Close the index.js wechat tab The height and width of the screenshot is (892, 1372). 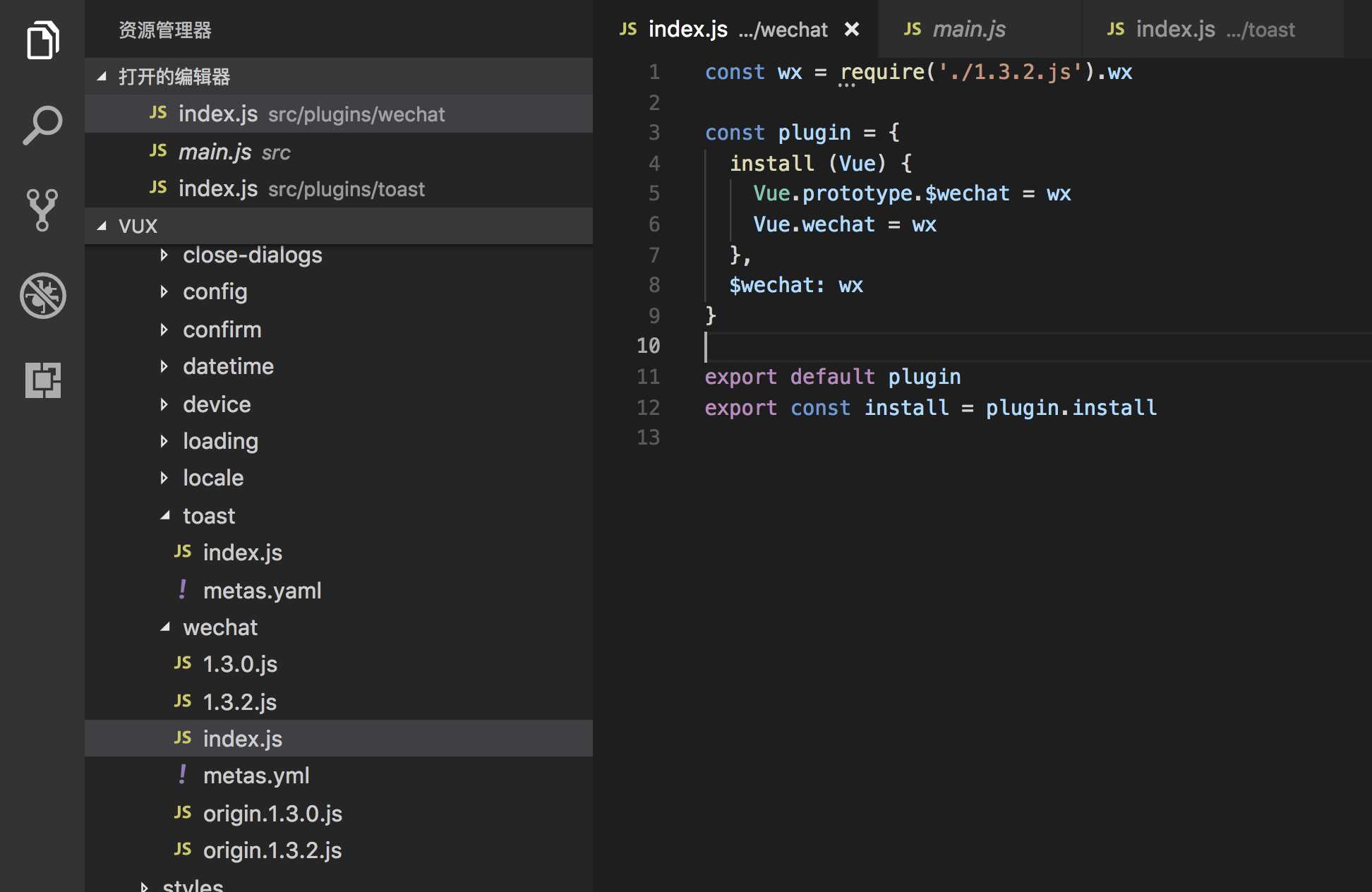coord(852,29)
